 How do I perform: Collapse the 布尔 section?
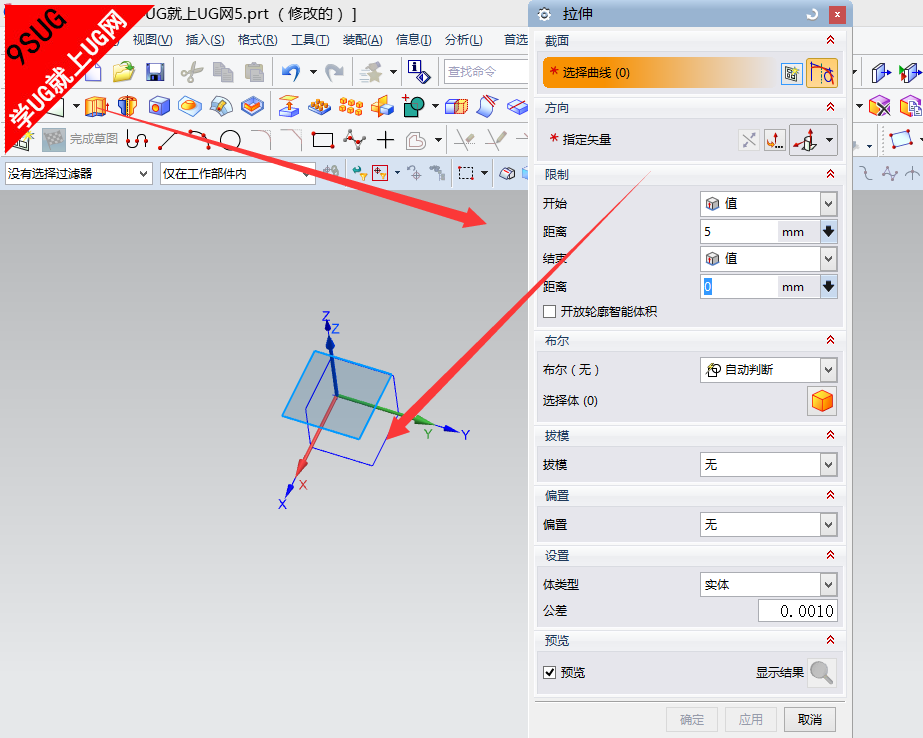[x=831, y=340]
